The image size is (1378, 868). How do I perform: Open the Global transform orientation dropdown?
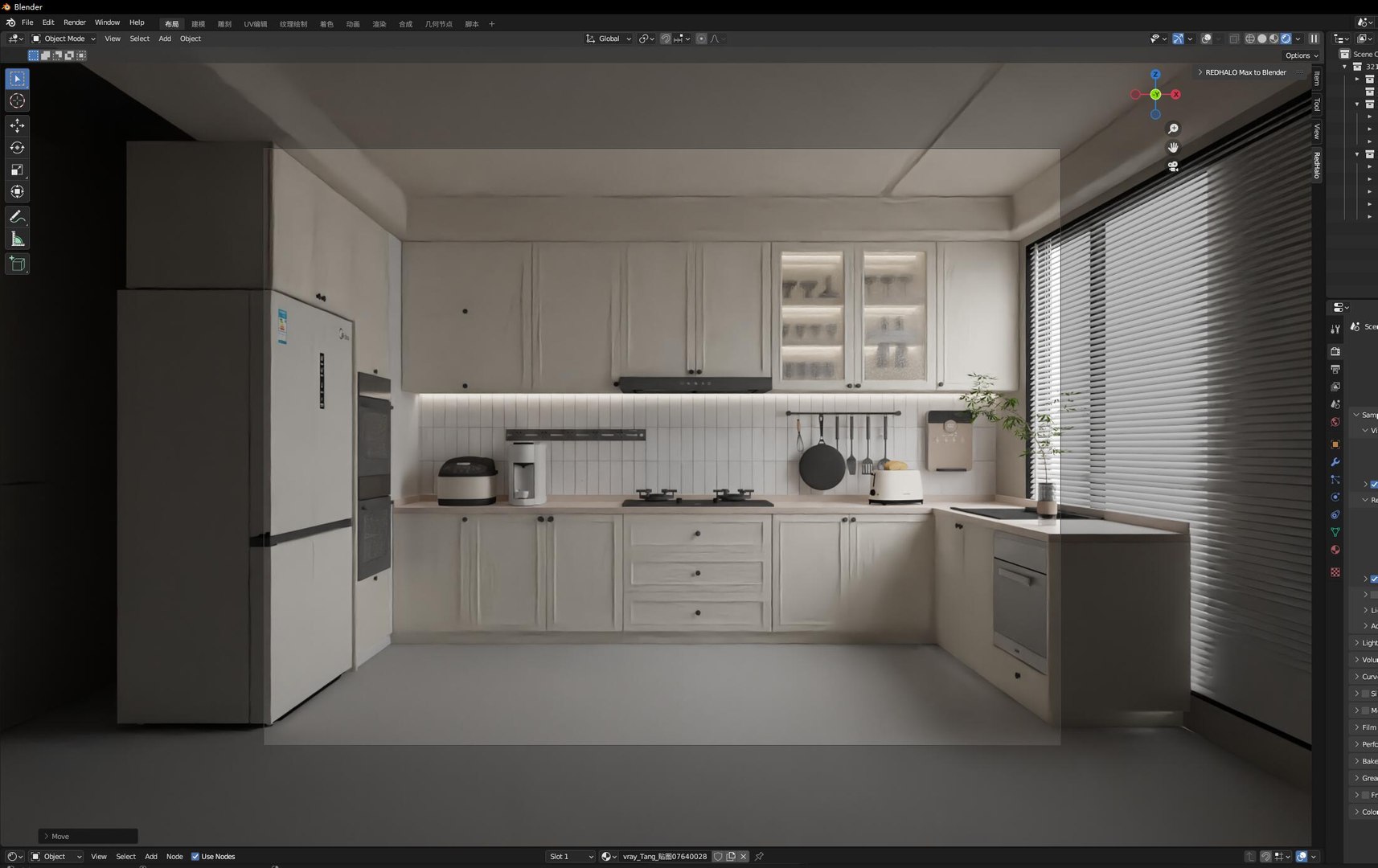609,39
